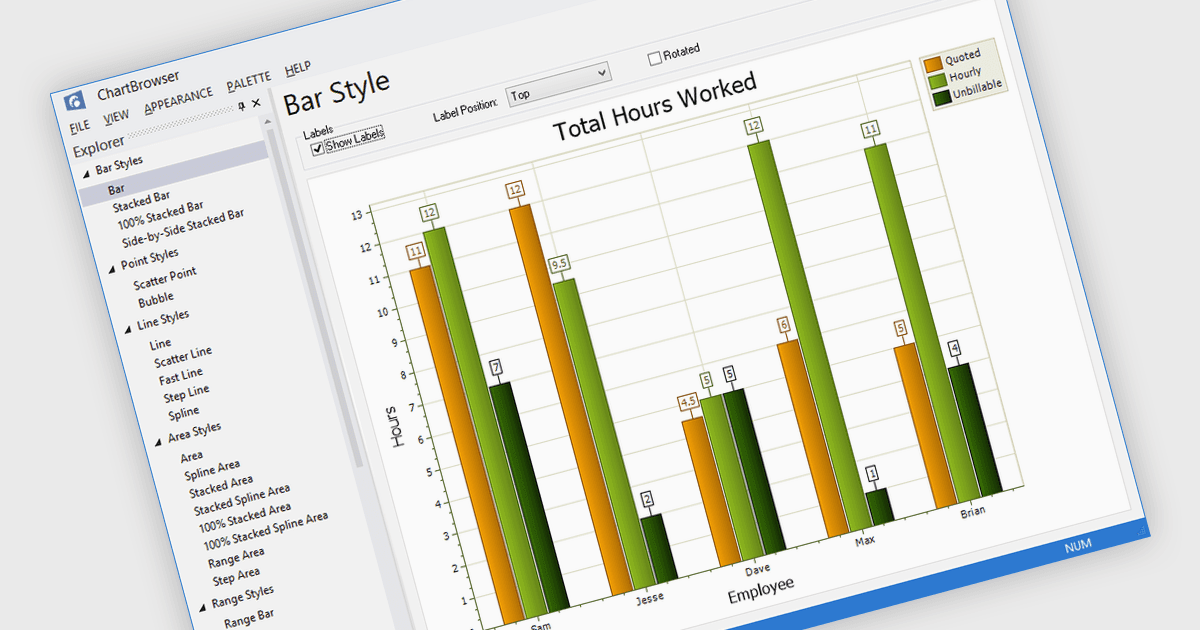This screenshot has width=1200, height=630.
Task: Select 100% Stacked Bar style
Action: click(x=160, y=216)
